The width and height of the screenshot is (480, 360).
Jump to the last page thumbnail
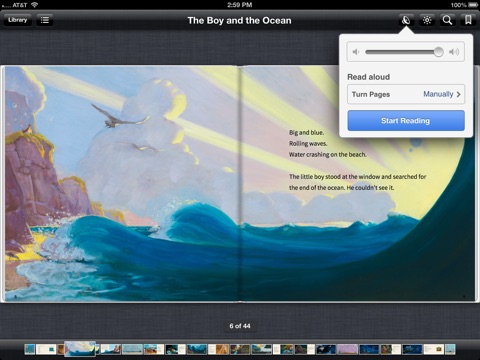[x=450, y=349]
